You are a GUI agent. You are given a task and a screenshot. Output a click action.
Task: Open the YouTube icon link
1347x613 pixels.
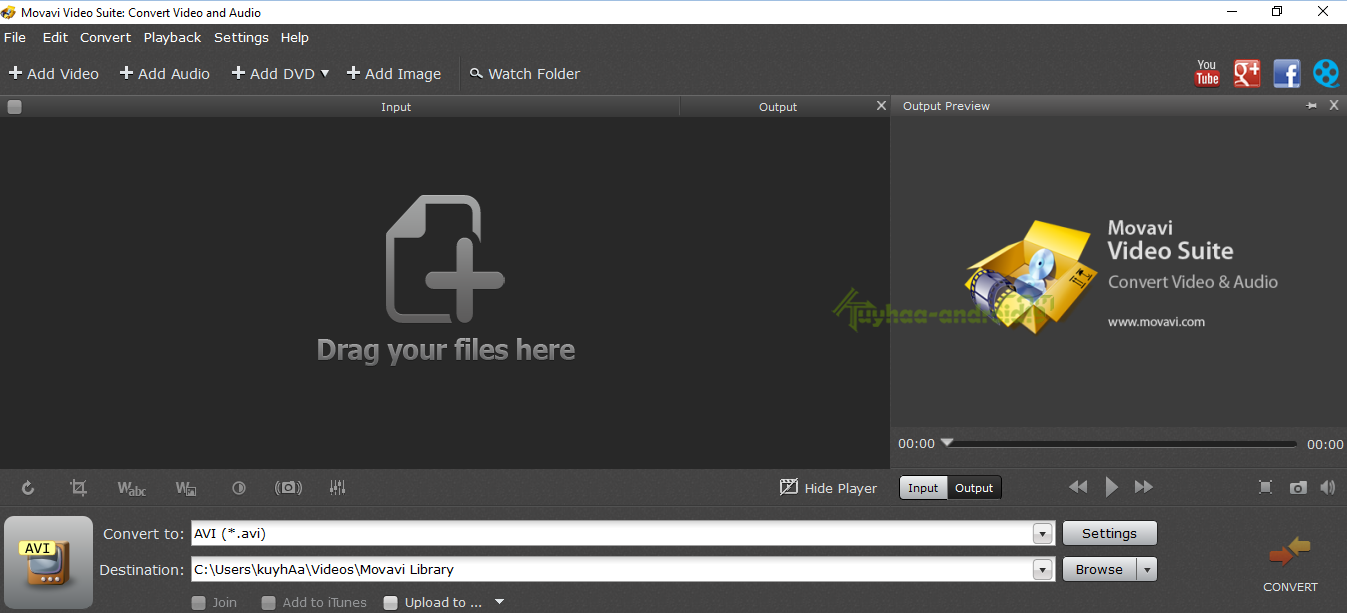pos(1207,73)
